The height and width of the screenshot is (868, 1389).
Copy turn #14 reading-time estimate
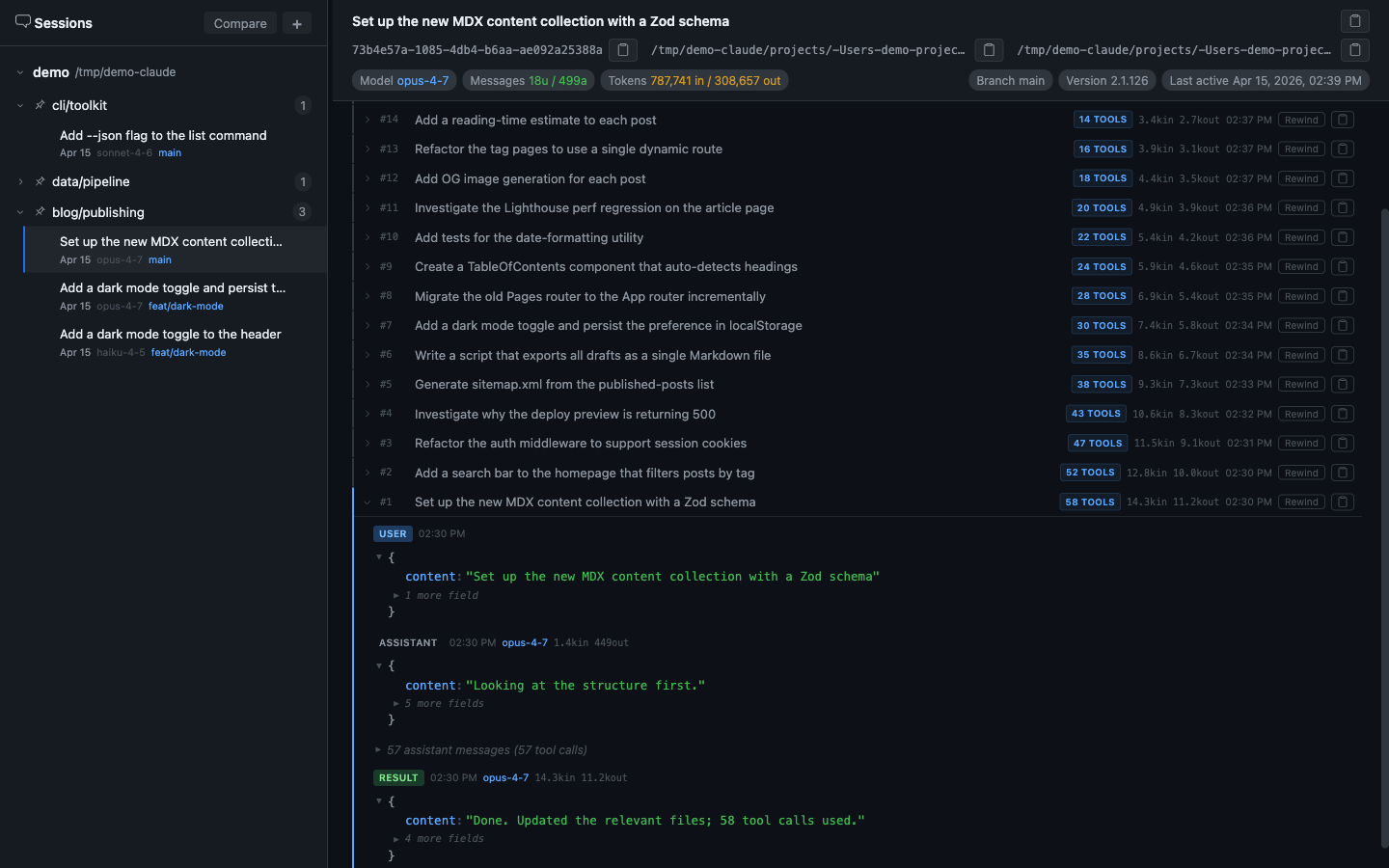point(1343,120)
